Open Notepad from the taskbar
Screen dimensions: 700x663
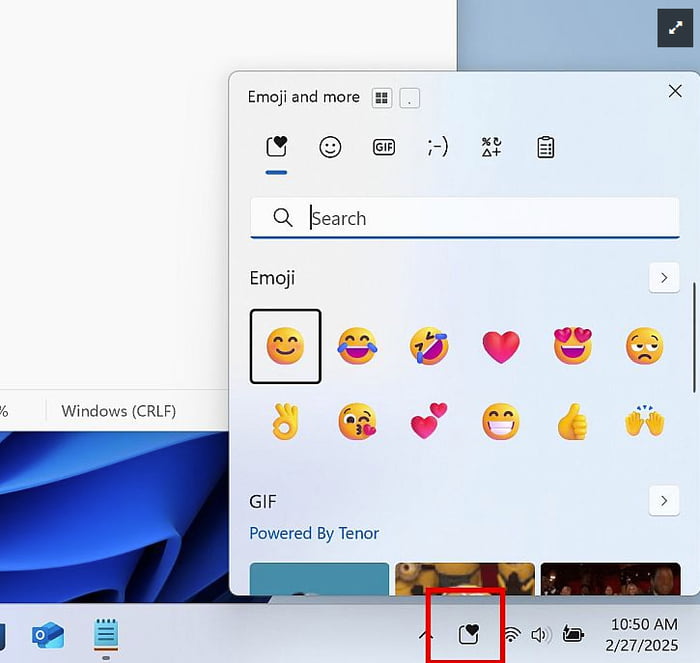106,635
